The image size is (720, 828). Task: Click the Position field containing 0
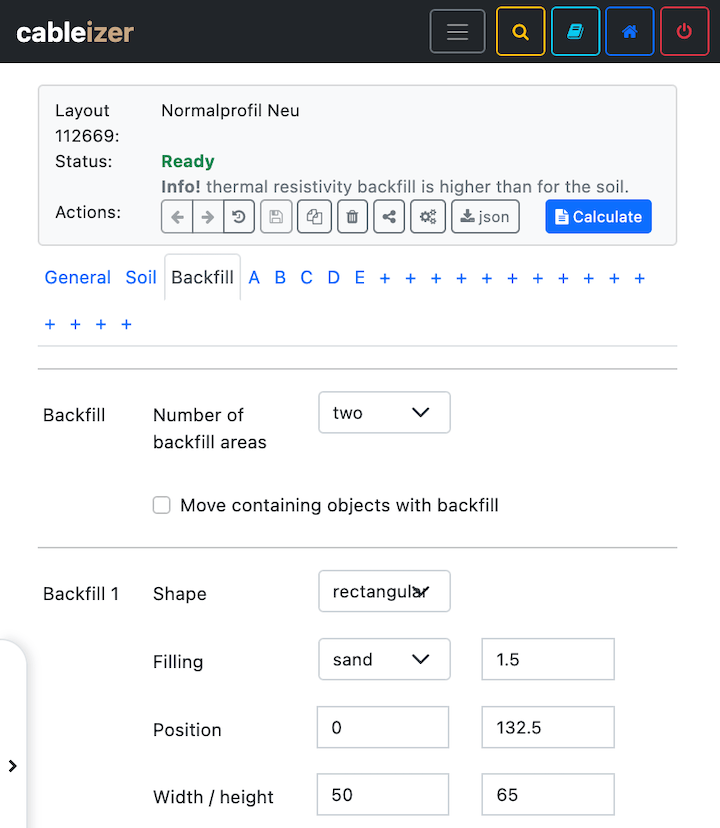click(x=383, y=727)
